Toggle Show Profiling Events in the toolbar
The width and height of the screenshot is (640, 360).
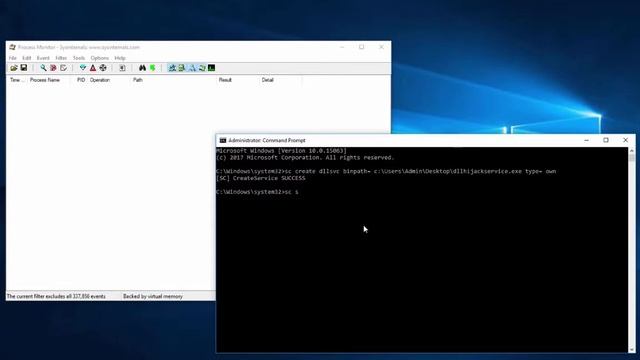click(x=211, y=68)
